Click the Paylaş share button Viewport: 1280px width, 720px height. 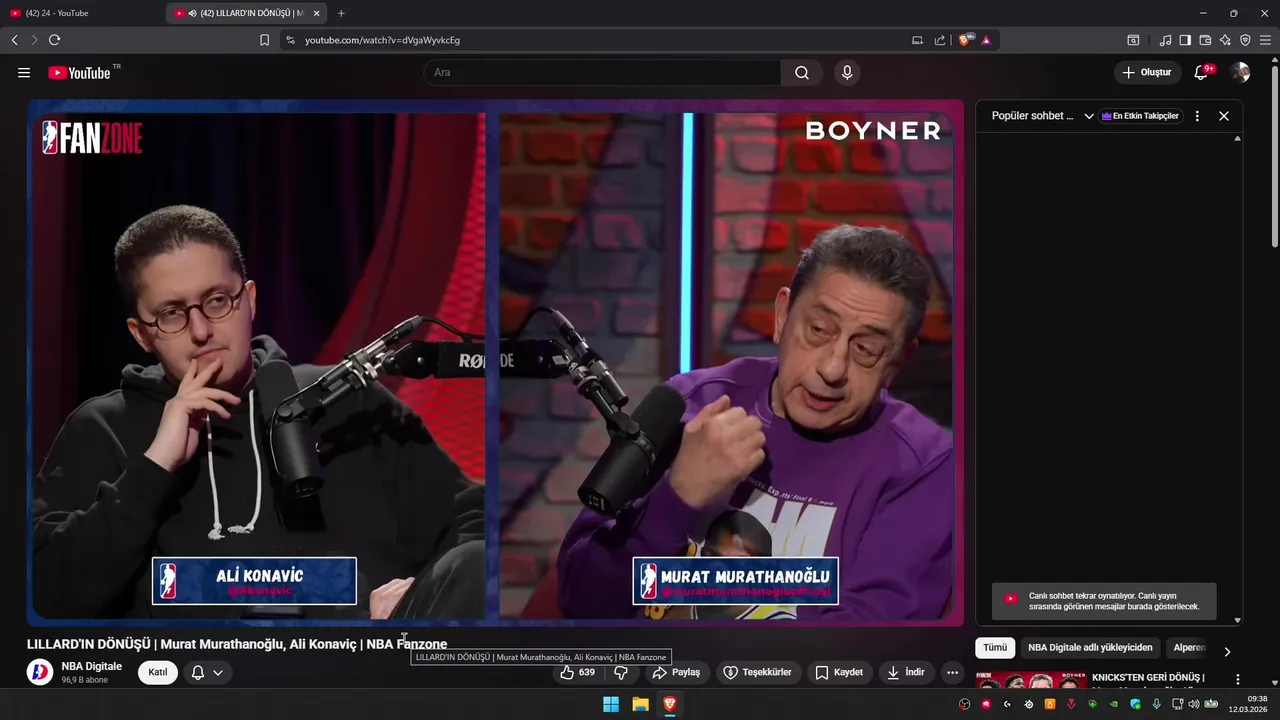(x=676, y=672)
